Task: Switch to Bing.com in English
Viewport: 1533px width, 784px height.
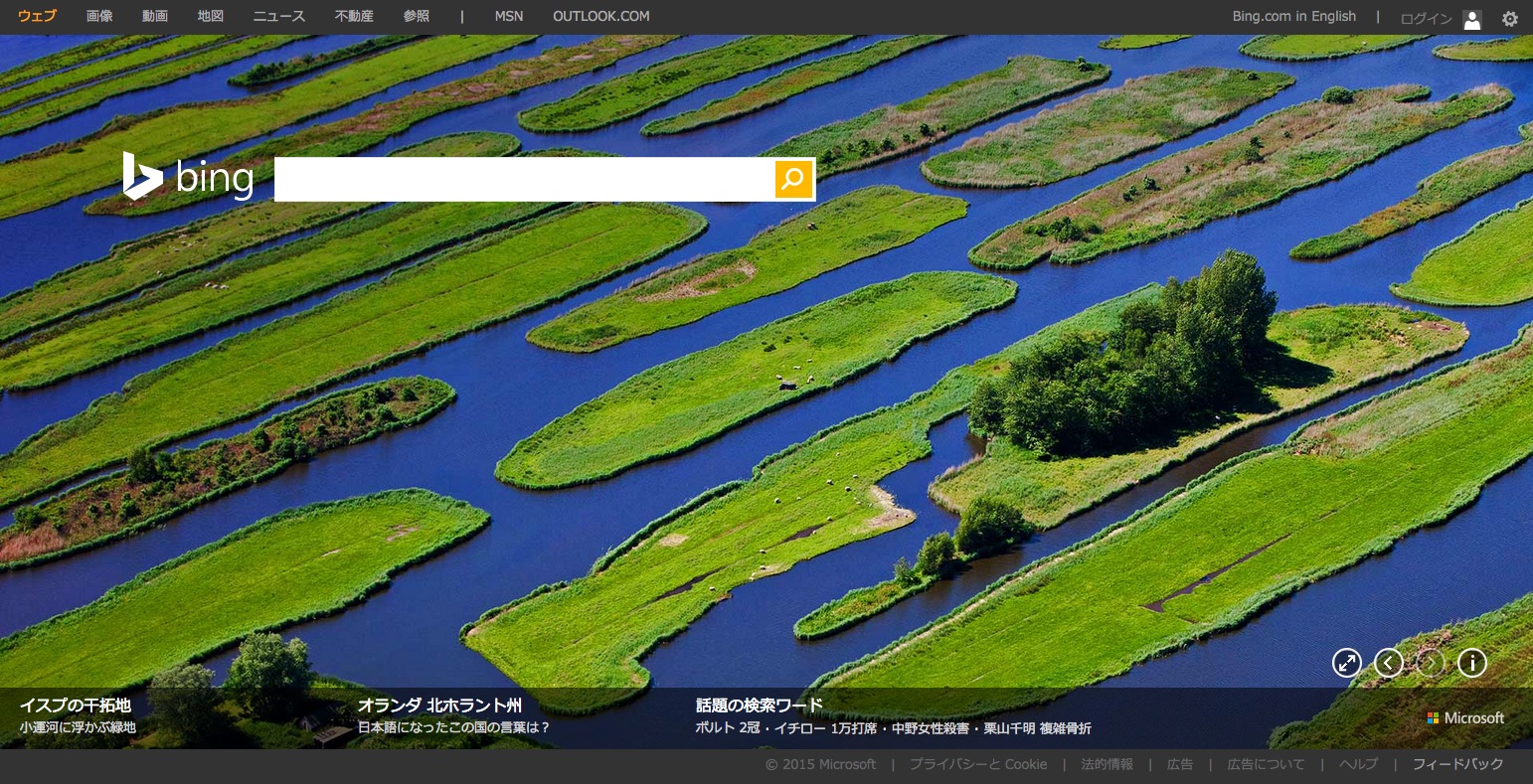Action: [1293, 16]
